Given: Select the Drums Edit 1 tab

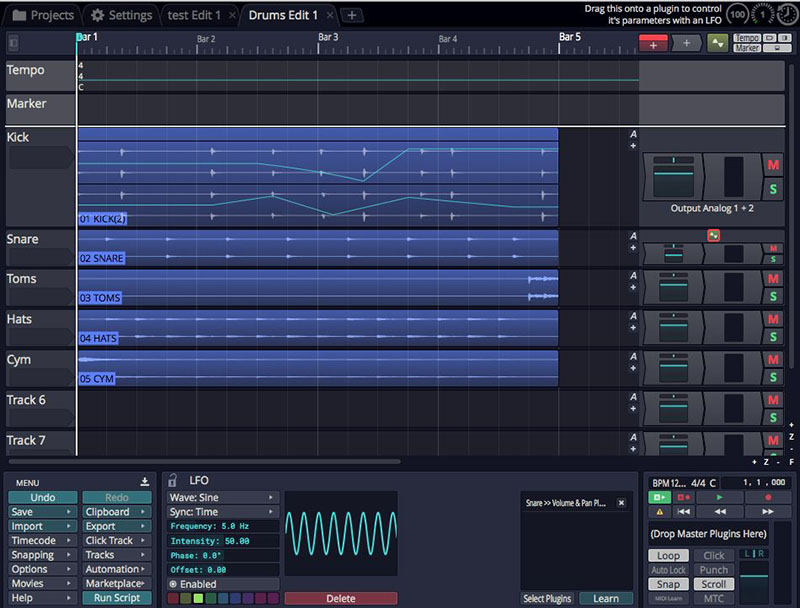Looking at the screenshot, I should click(x=289, y=15).
